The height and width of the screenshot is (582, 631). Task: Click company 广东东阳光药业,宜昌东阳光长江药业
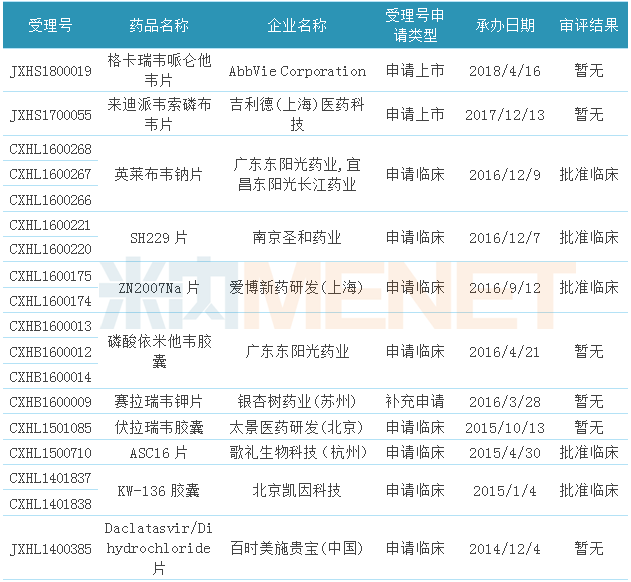[x=297, y=175]
